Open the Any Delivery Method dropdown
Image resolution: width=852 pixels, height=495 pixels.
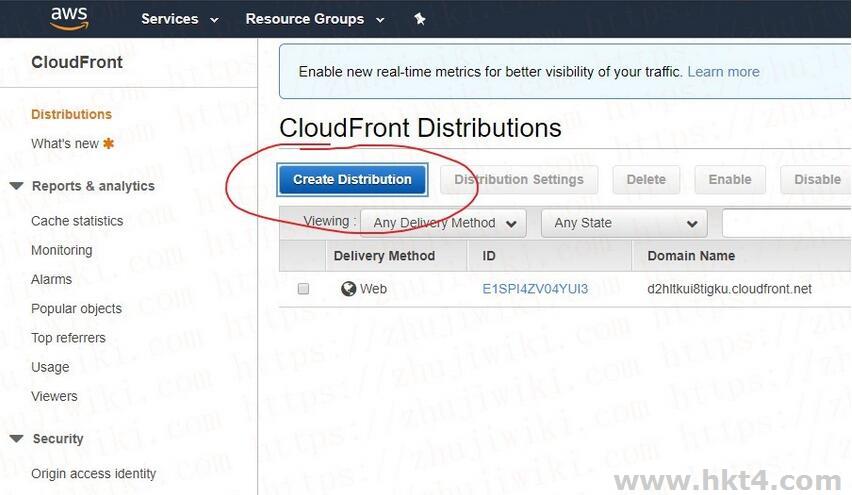tap(443, 223)
